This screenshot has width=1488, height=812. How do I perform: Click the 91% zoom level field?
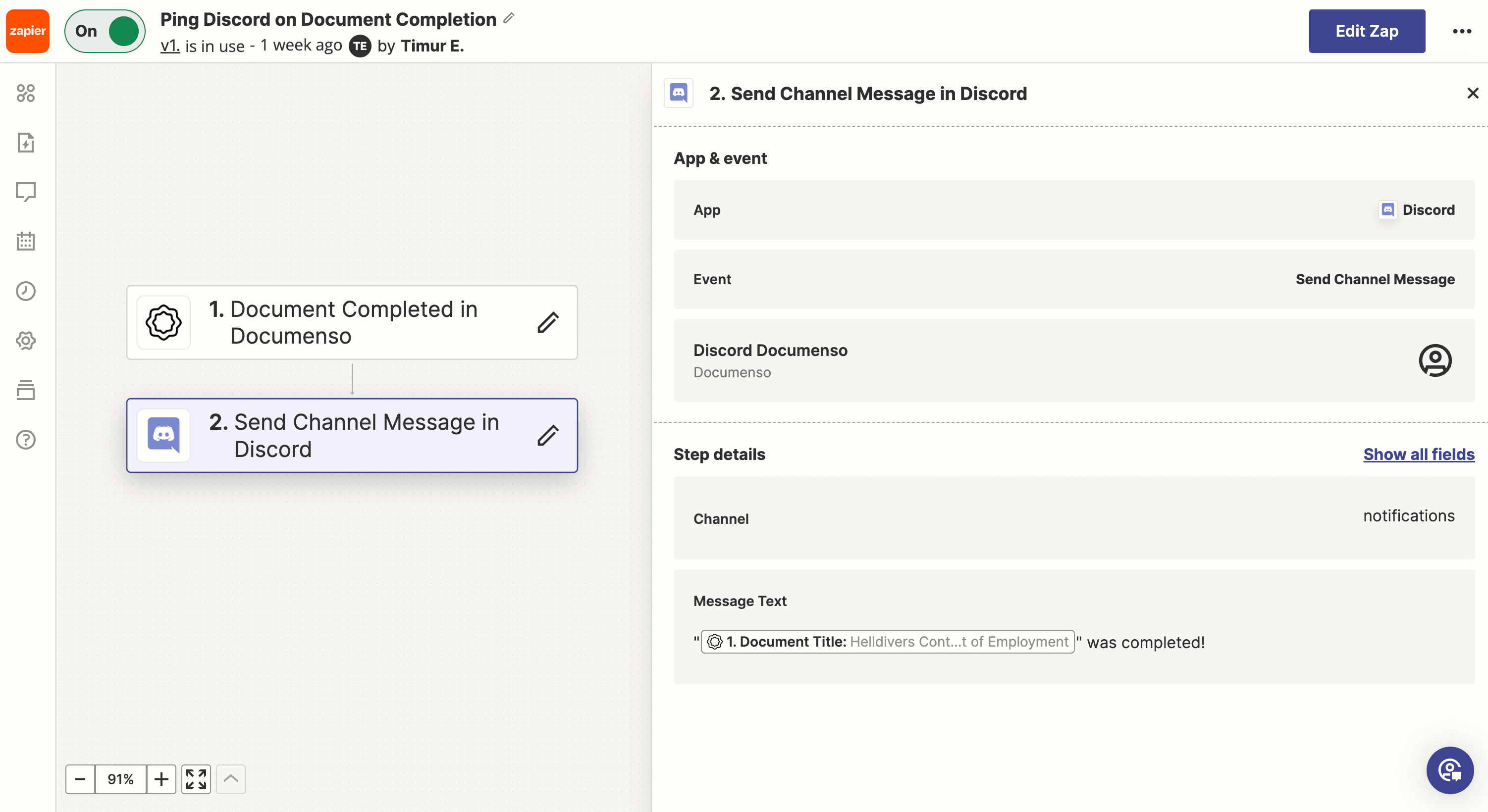pos(121,779)
